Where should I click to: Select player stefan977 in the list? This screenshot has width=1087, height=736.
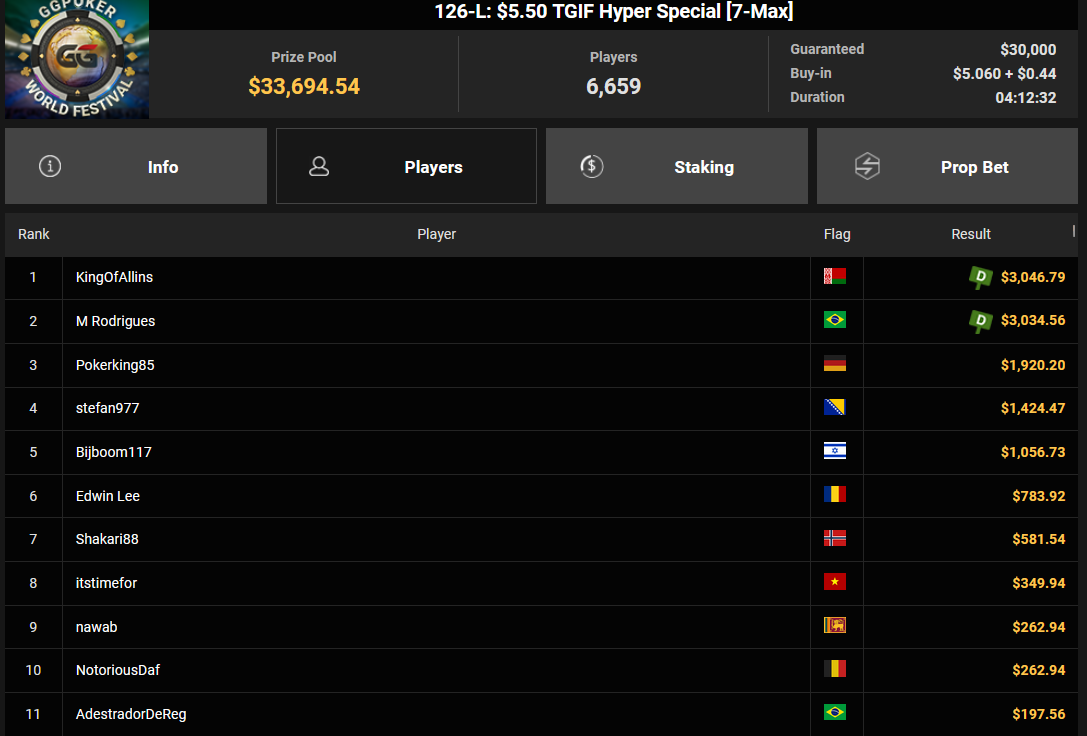(107, 408)
